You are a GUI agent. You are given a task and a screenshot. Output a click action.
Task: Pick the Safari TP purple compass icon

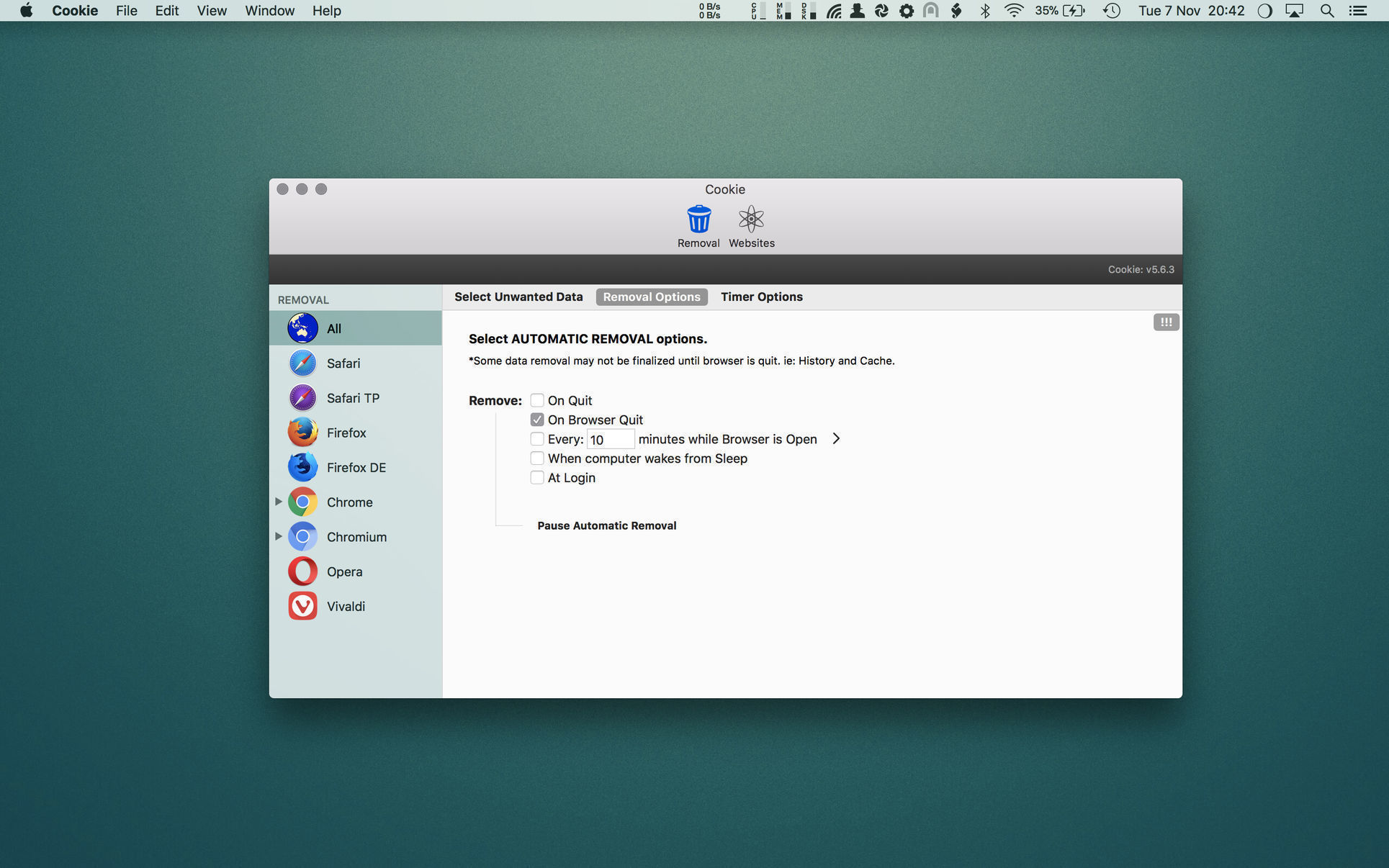point(302,398)
